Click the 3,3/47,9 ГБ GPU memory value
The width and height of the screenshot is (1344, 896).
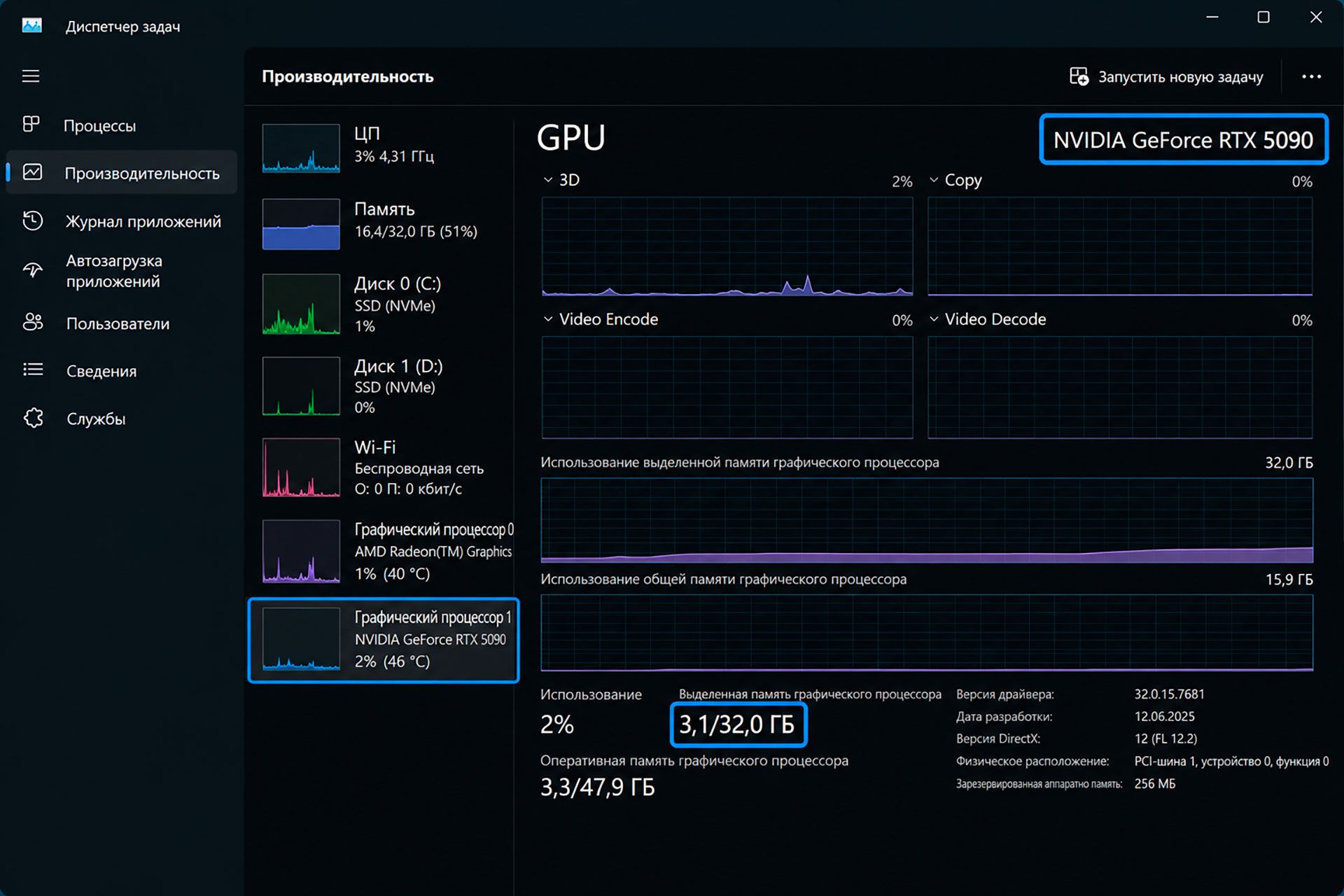point(598,787)
